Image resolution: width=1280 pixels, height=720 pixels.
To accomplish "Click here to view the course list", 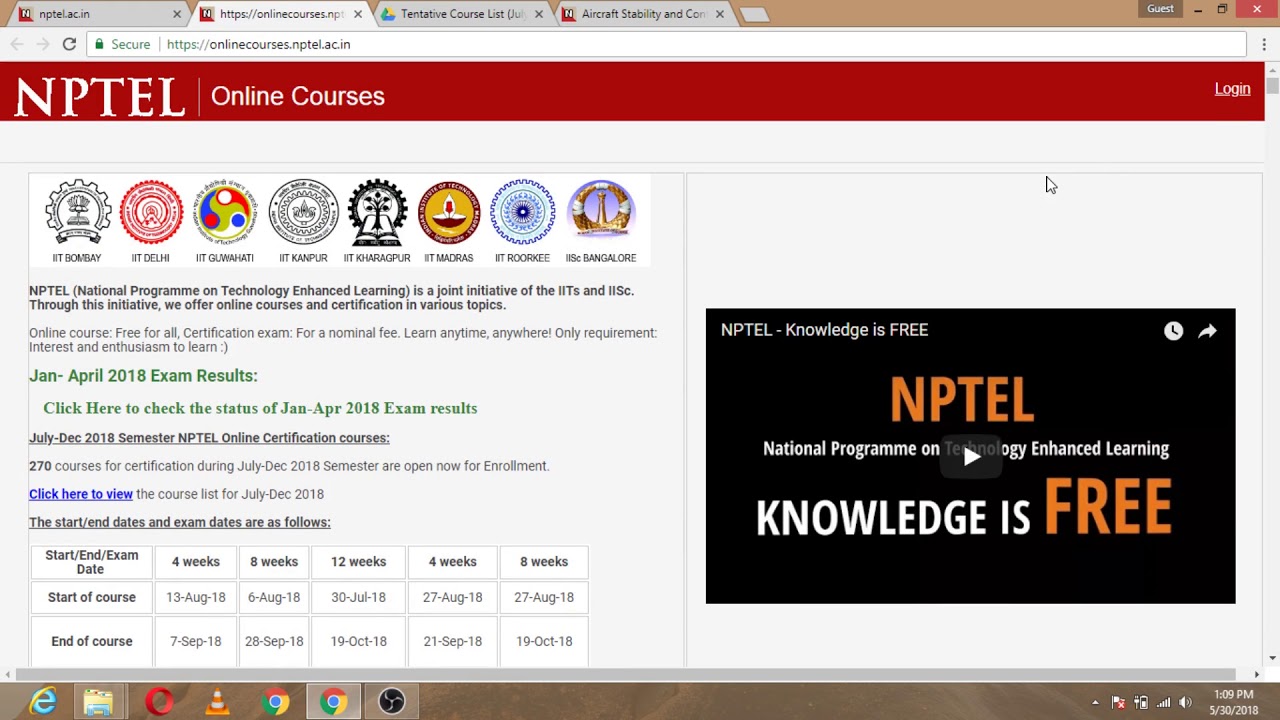I will click(x=81, y=494).
